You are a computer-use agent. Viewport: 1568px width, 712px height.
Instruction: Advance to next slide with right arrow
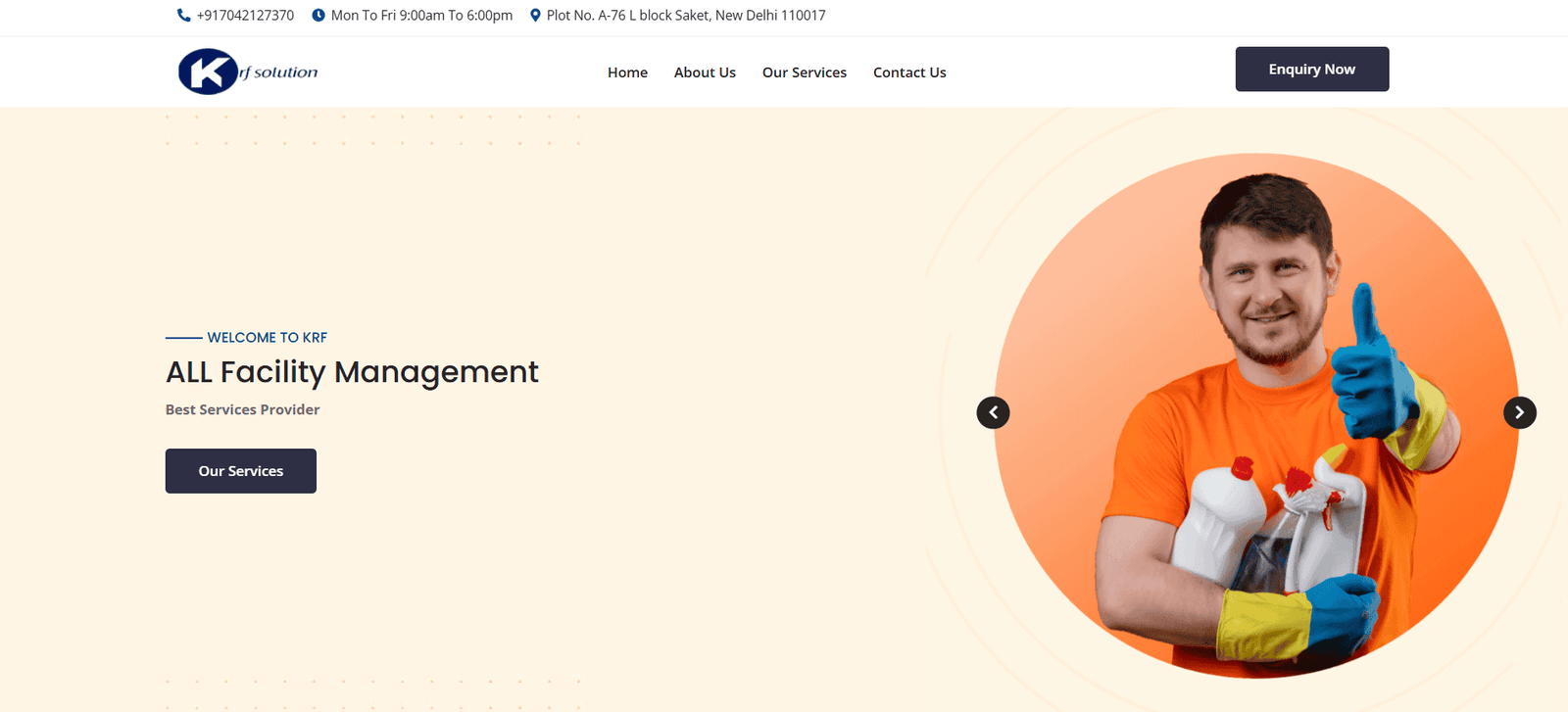coord(1519,412)
